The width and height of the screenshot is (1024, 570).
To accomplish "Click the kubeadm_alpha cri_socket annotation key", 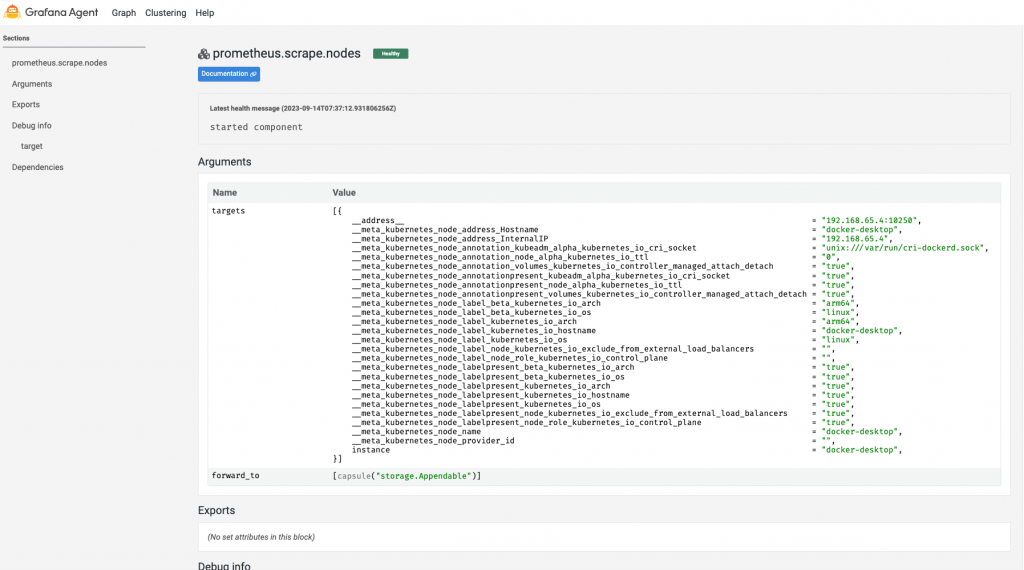I will [524, 248].
